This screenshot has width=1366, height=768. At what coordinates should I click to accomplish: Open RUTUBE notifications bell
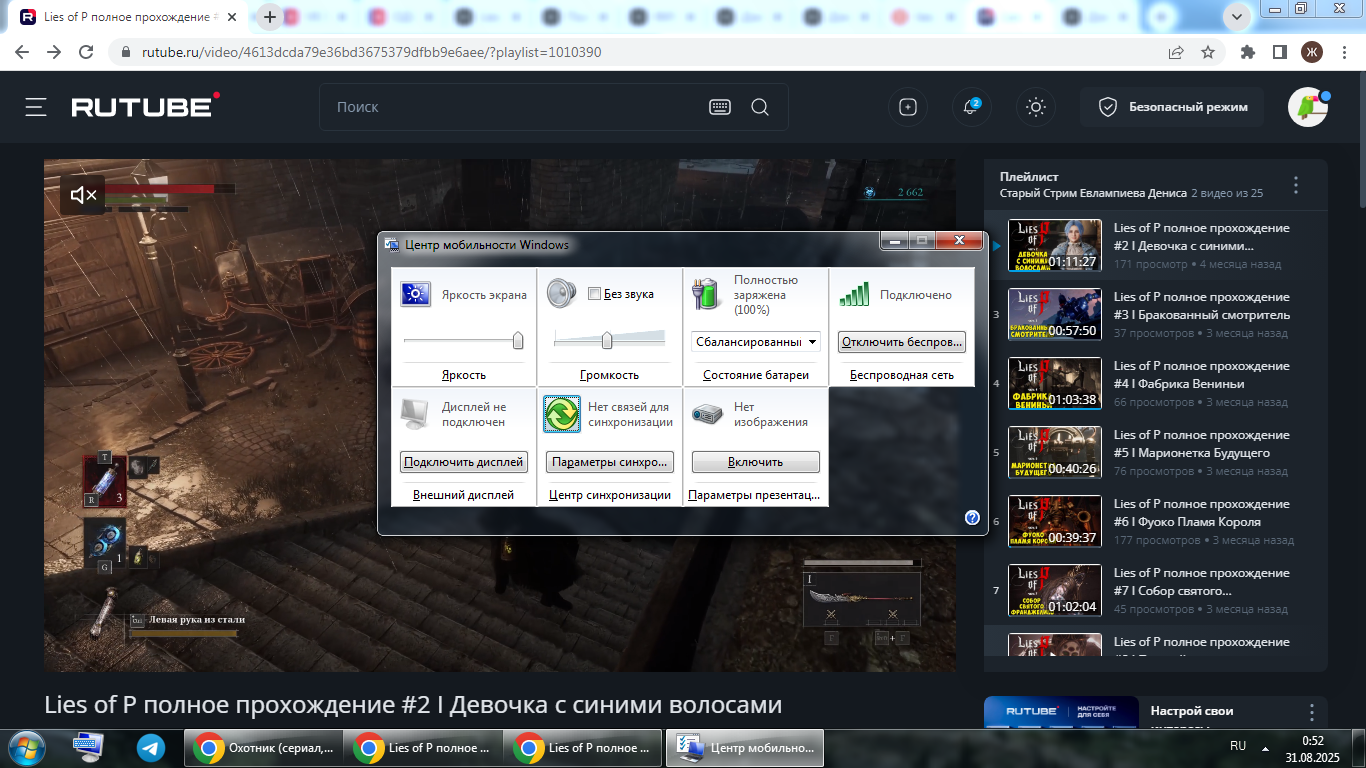970,107
